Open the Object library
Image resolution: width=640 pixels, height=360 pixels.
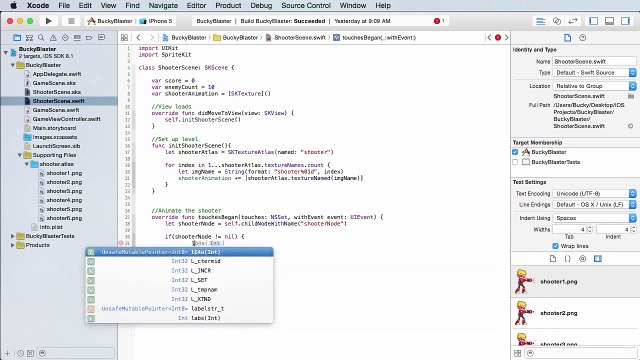(x=582, y=259)
